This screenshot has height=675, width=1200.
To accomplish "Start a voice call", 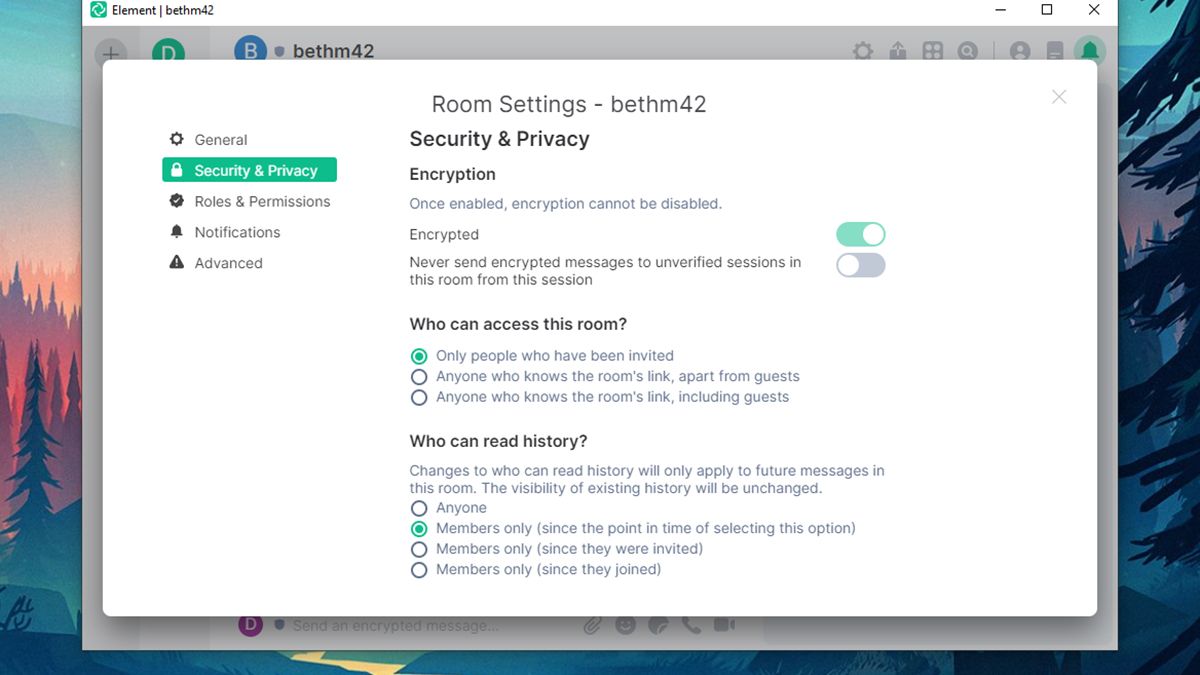I will [x=691, y=624].
